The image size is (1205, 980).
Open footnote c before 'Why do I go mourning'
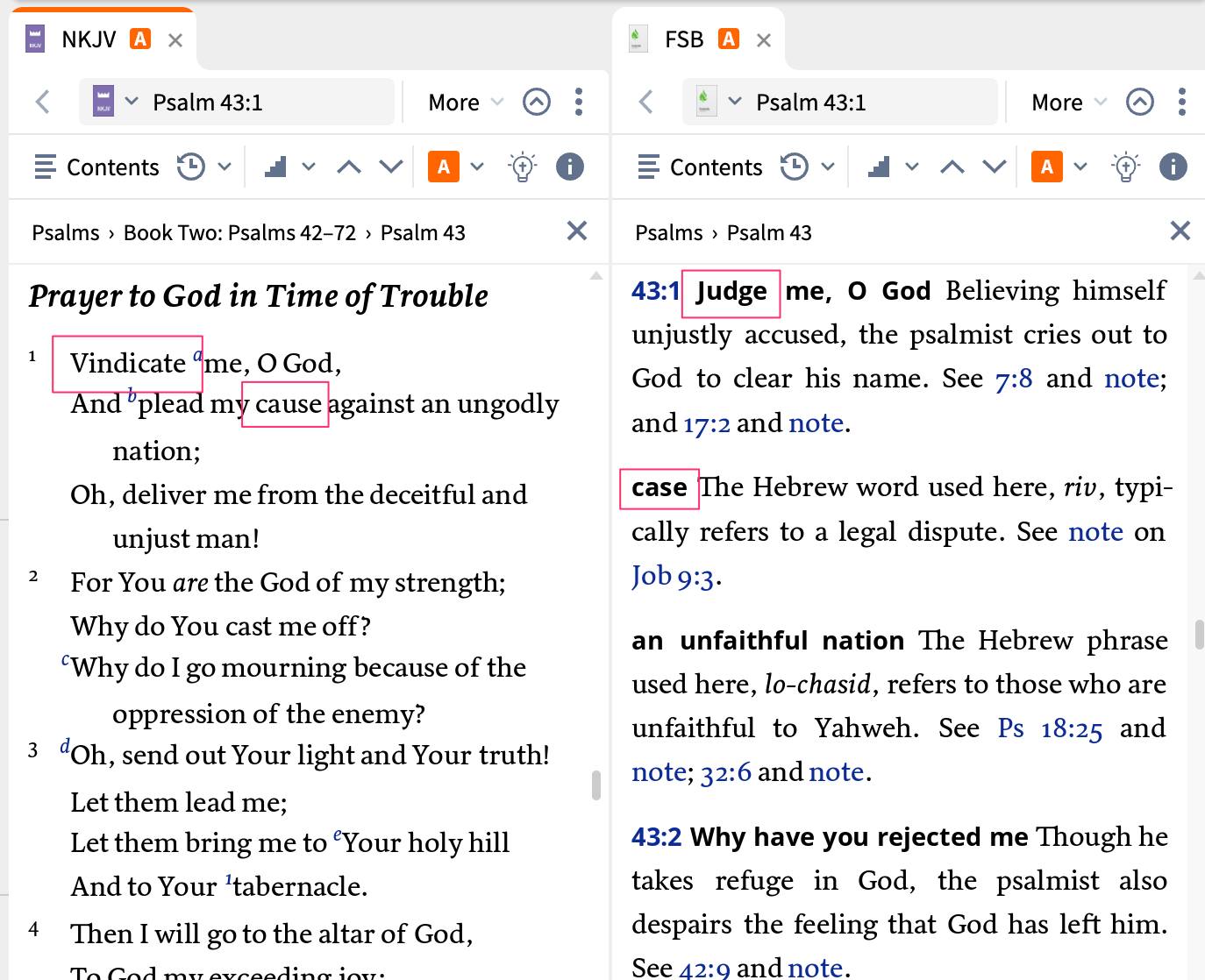pos(66,660)
